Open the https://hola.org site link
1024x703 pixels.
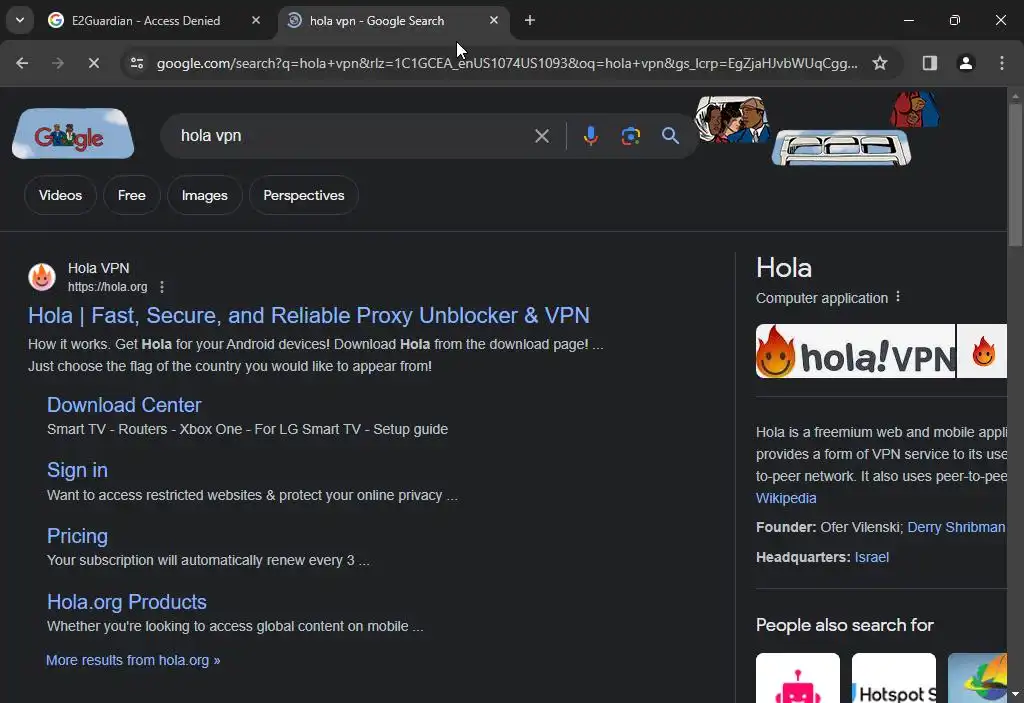click(x=108, y=287)
